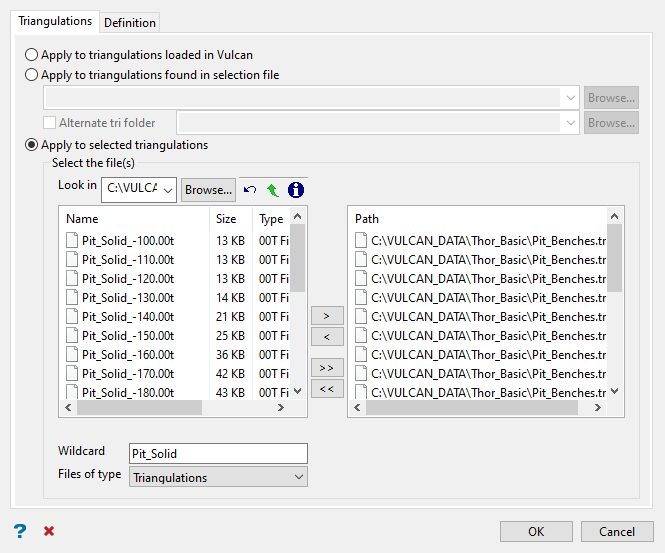Remove all files with the << button
The width and height of the screenshot is (665, 553).
(327, 388)
